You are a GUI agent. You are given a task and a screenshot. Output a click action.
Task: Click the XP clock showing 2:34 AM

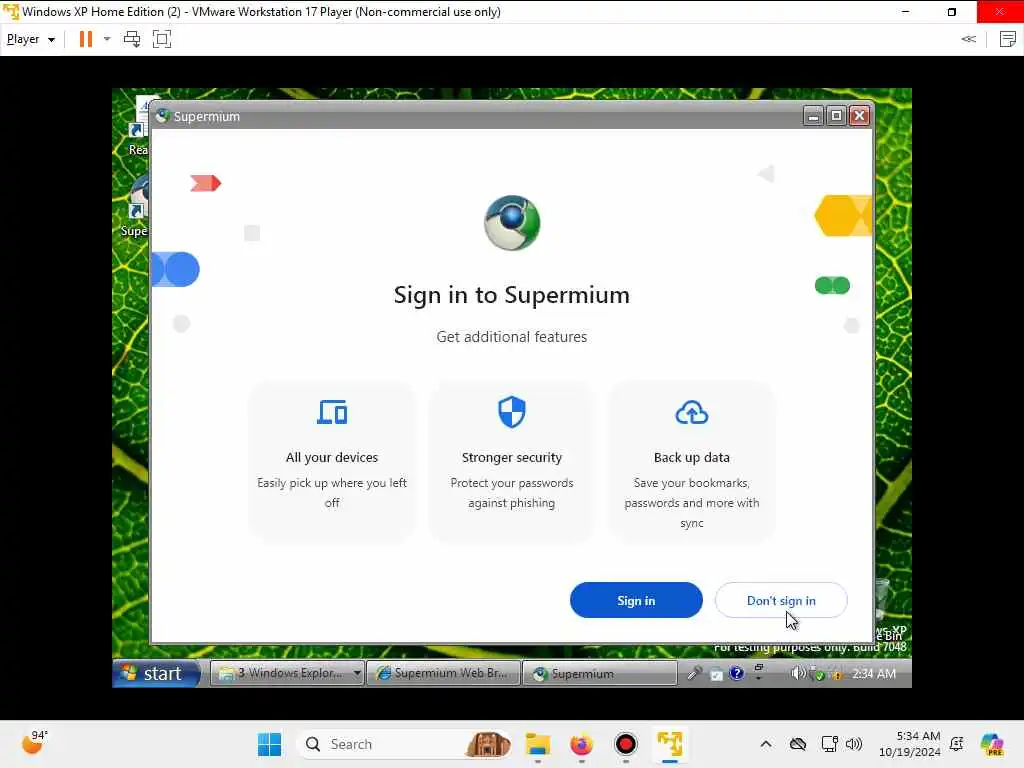coord(874,673)
